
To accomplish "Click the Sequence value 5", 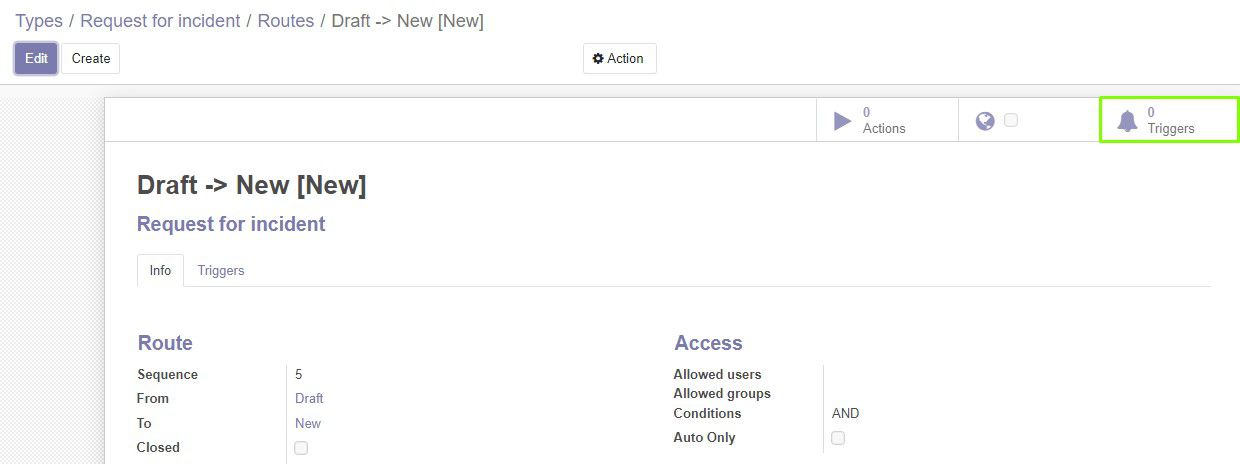I will click(299, 375).
